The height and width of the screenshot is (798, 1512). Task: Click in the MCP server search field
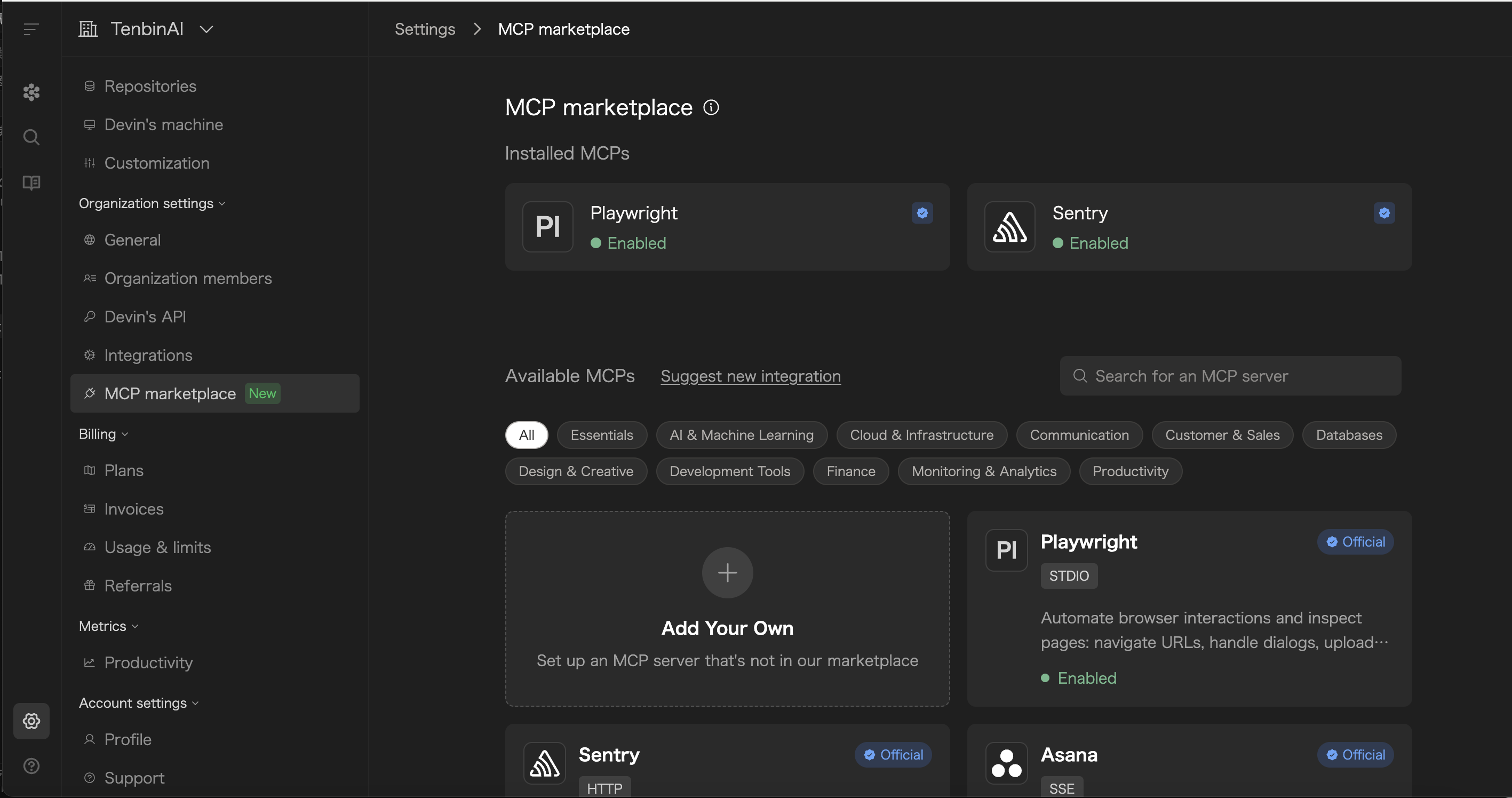(1230, 376)
